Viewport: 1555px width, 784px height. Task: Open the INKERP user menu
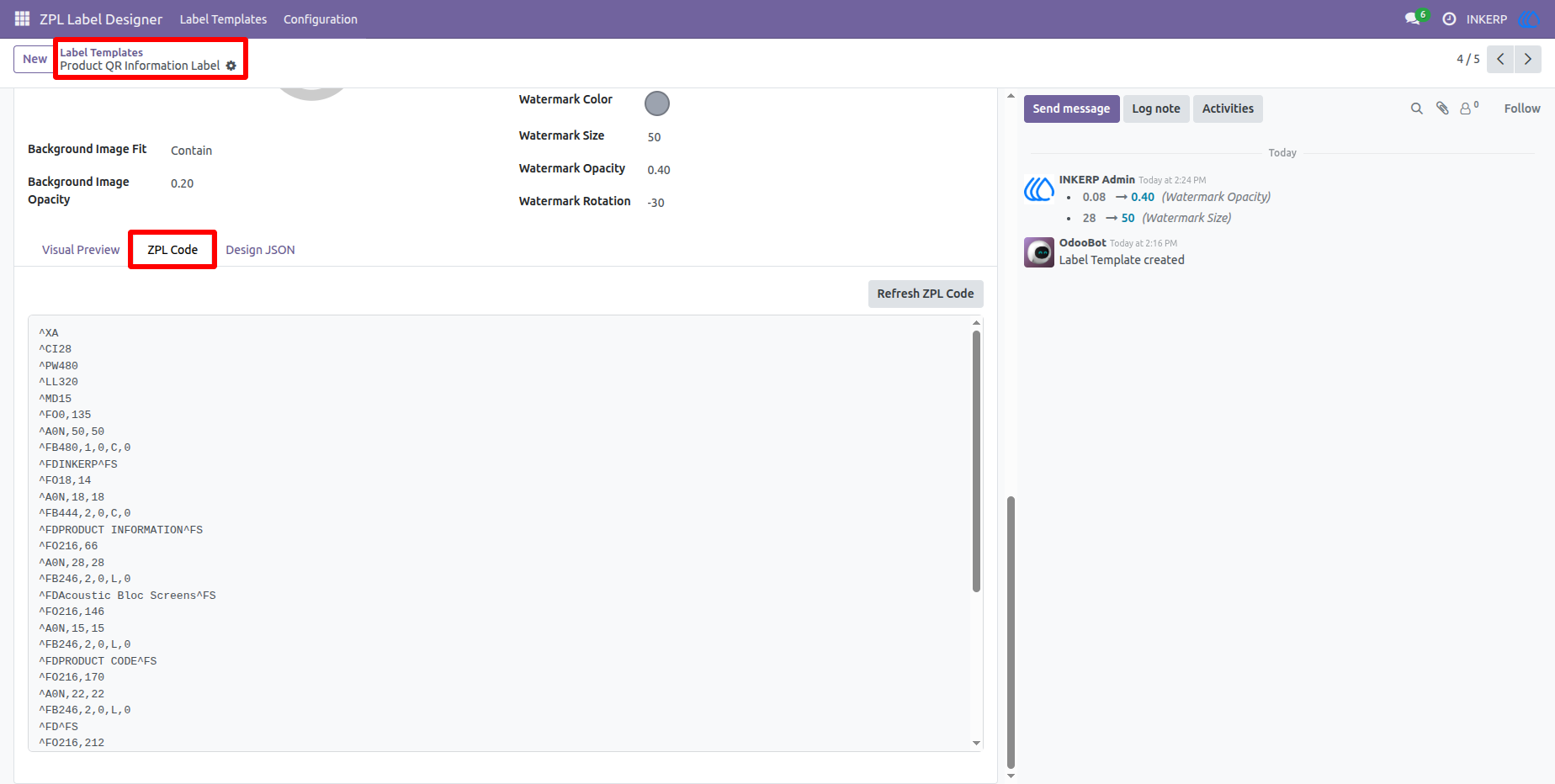point(1487,19)
